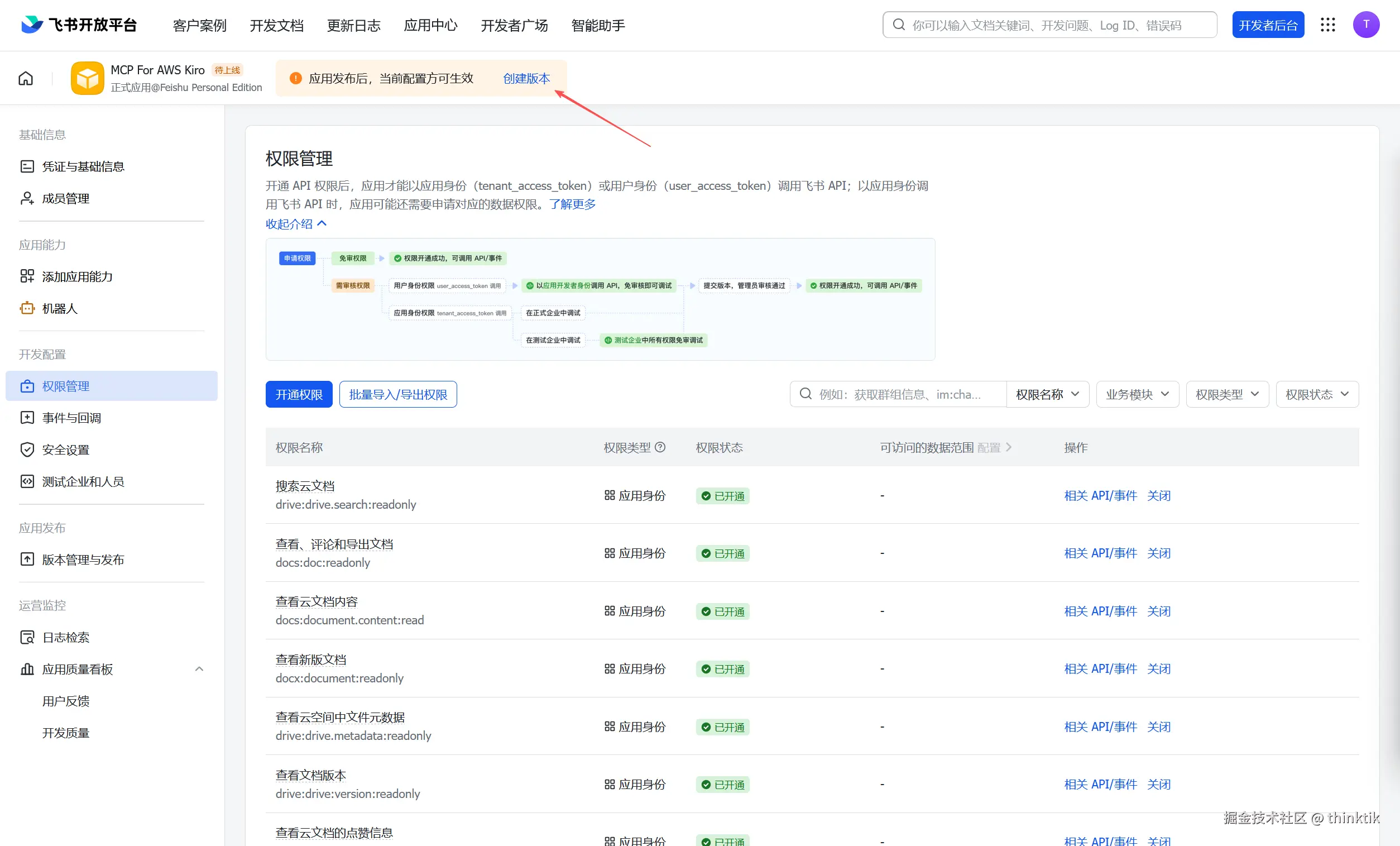Open 安全设置 in the sidebar
This screenshot has width=1400, height=846.
(x=66, y=450)
